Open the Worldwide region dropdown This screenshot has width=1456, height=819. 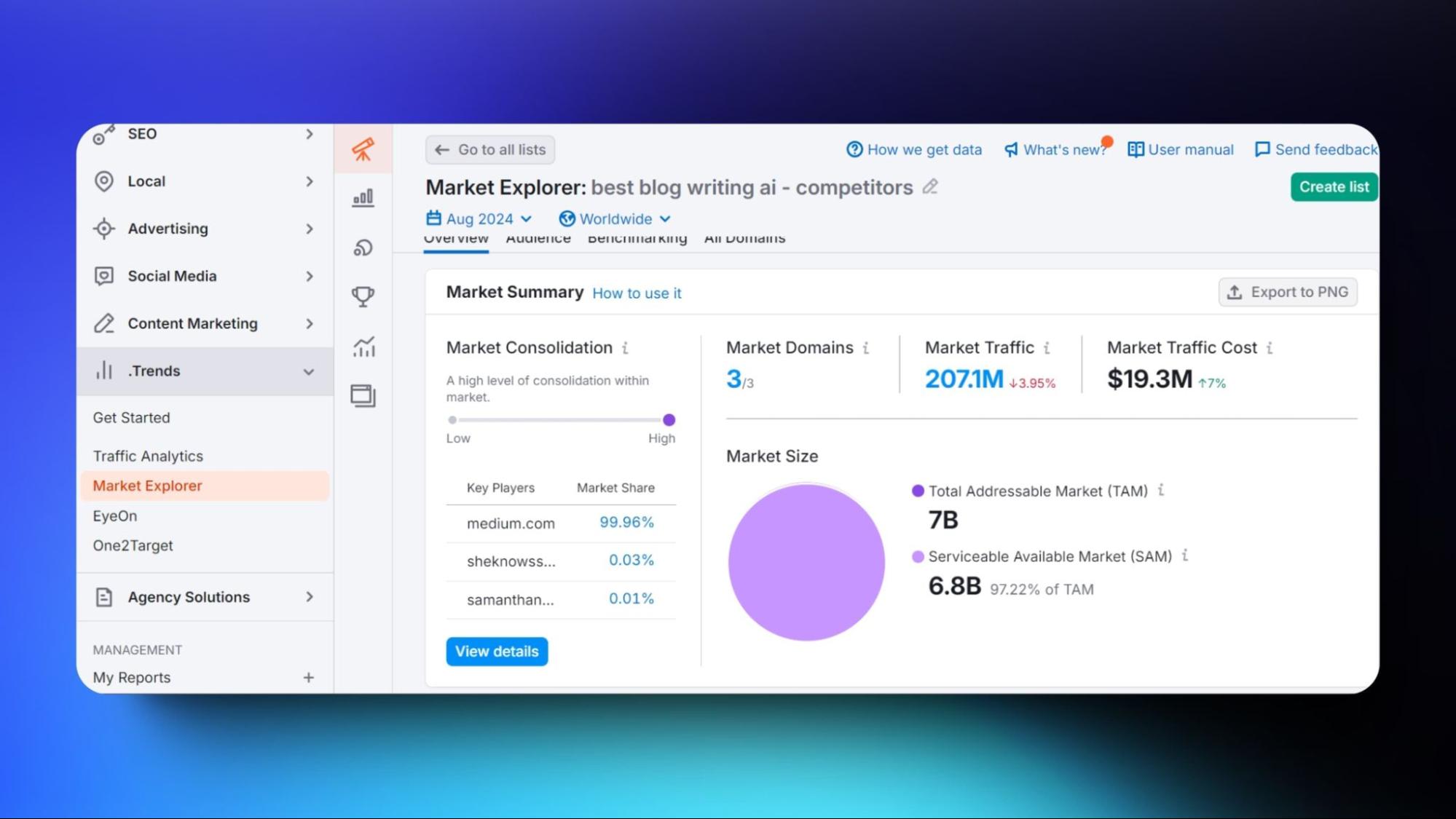click(615, 218)
